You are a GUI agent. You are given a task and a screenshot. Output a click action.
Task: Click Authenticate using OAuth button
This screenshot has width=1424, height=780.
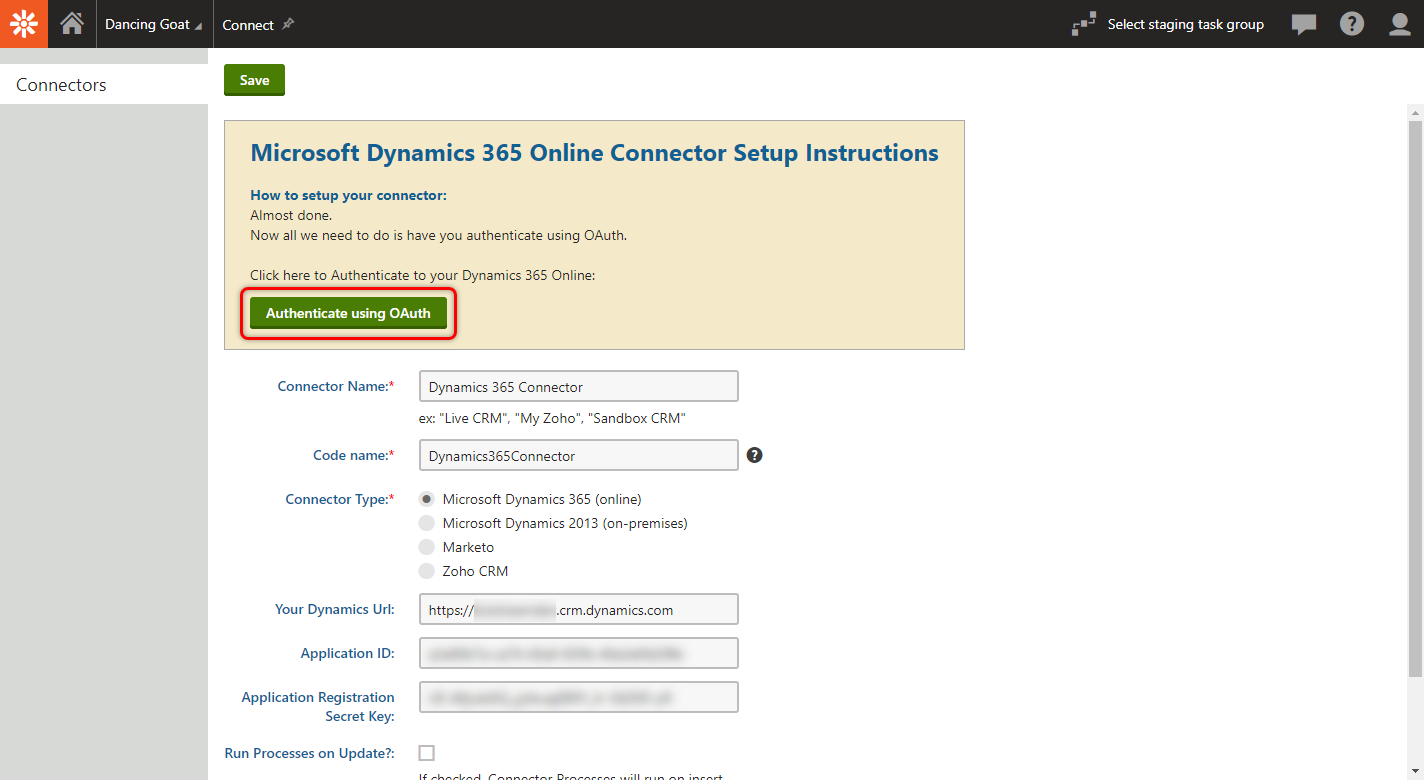pos(348,313)
